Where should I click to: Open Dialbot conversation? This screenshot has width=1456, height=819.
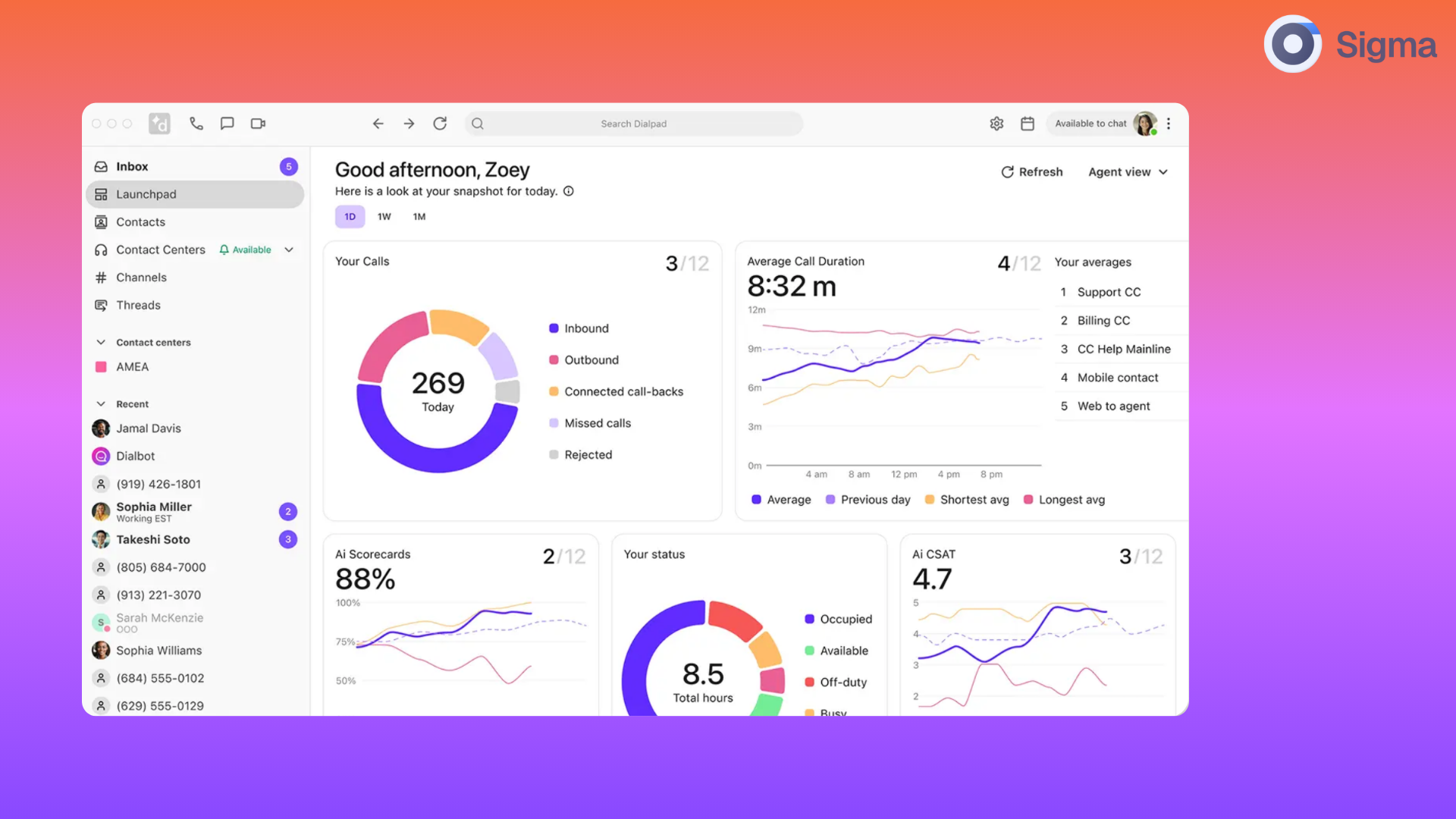[x=196, y=456]
